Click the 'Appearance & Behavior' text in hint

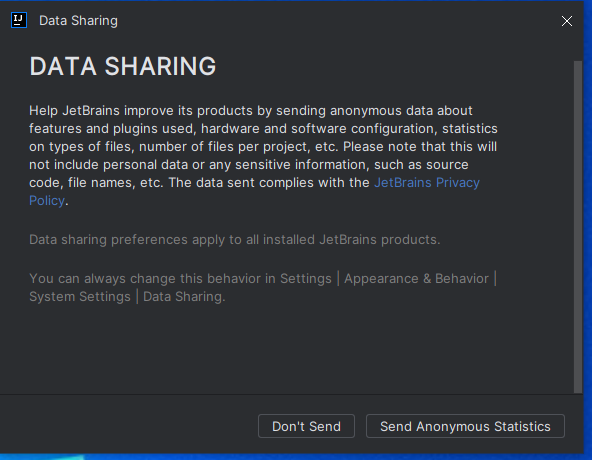pos(416,279)
